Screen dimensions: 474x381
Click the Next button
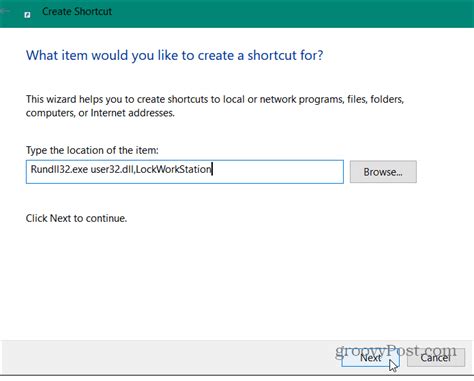[x=370, y=357]
